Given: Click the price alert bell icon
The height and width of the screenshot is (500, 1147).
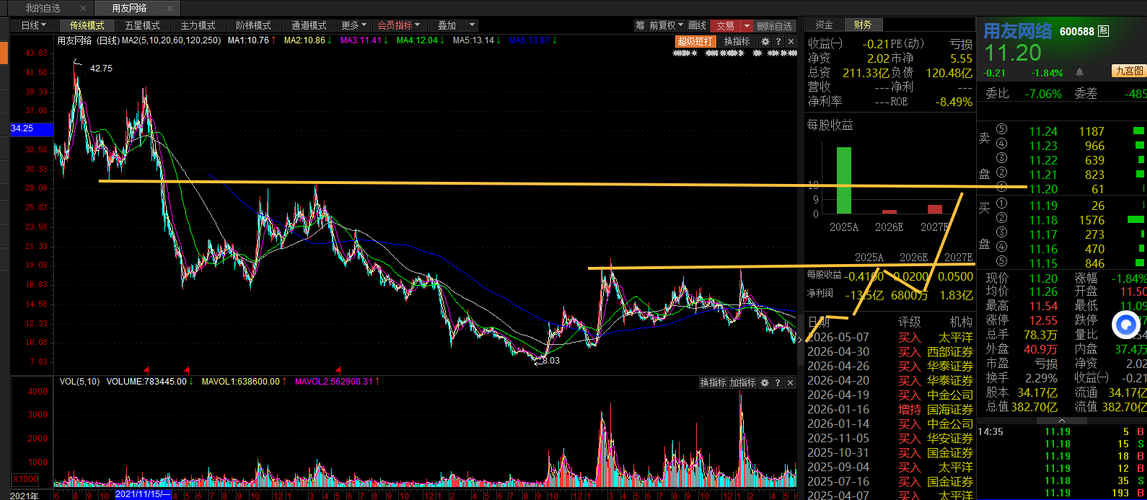Looking at the screenshot, I should click(1079, 72).
